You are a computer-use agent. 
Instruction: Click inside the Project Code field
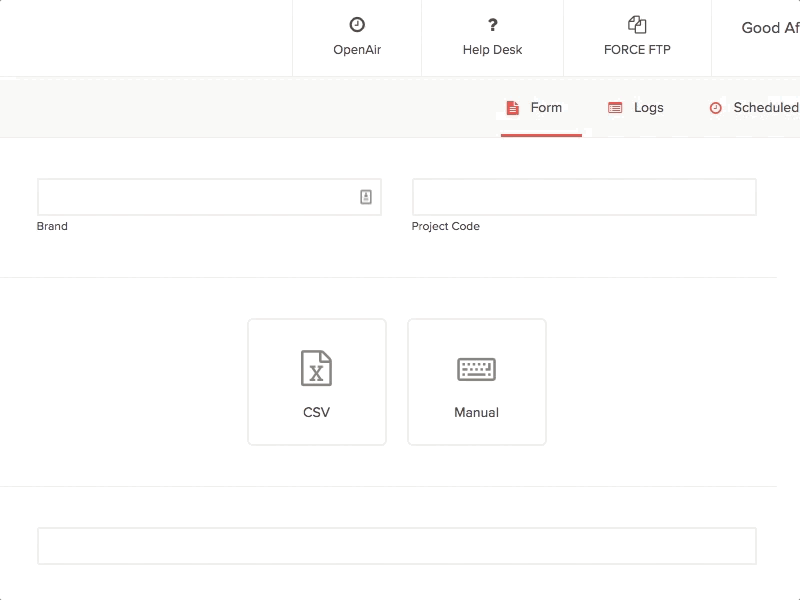tap(584, 197)
